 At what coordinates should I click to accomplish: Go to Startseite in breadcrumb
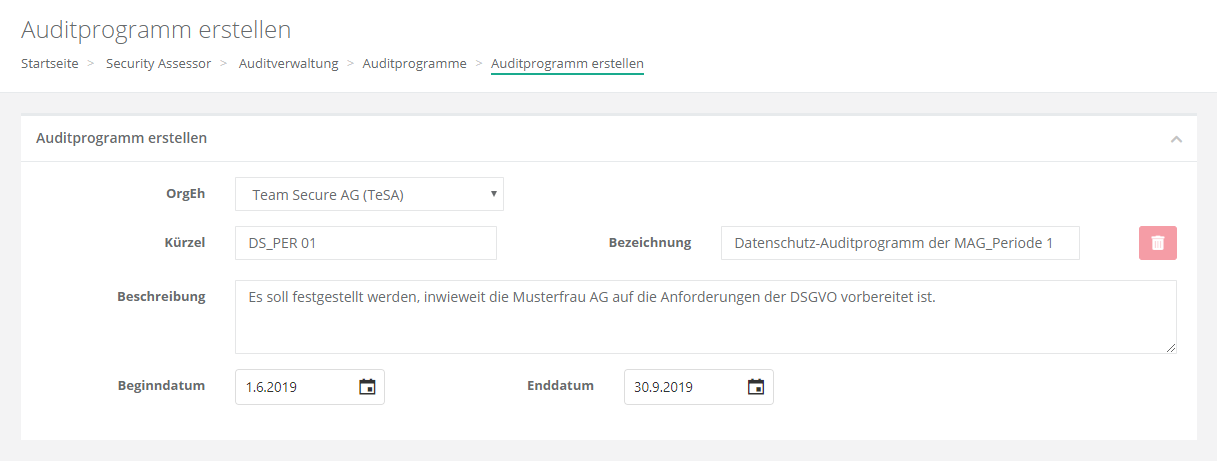pos(50,63)
